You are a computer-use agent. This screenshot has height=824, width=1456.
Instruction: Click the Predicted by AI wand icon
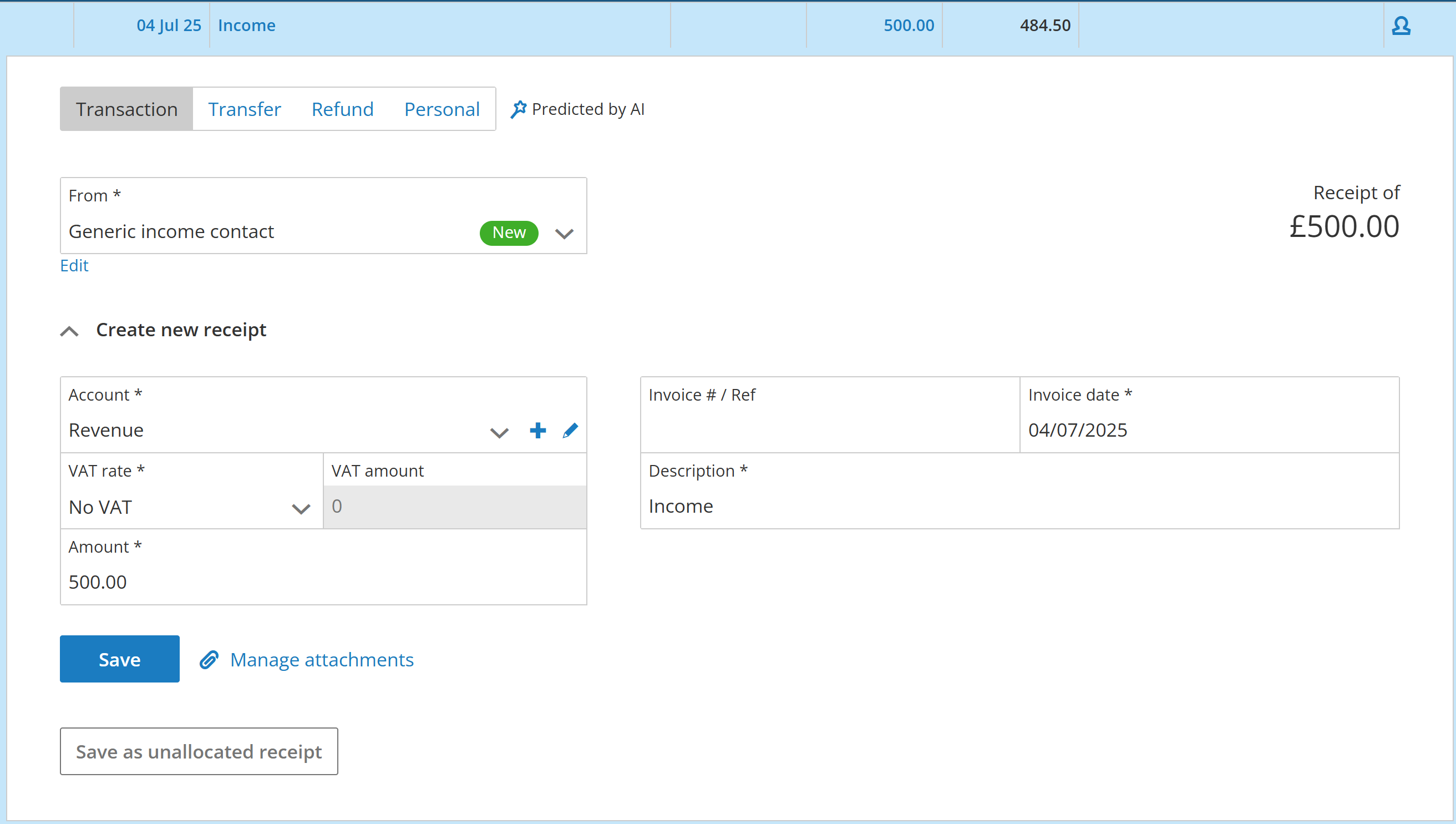click(x=518, y=109)
